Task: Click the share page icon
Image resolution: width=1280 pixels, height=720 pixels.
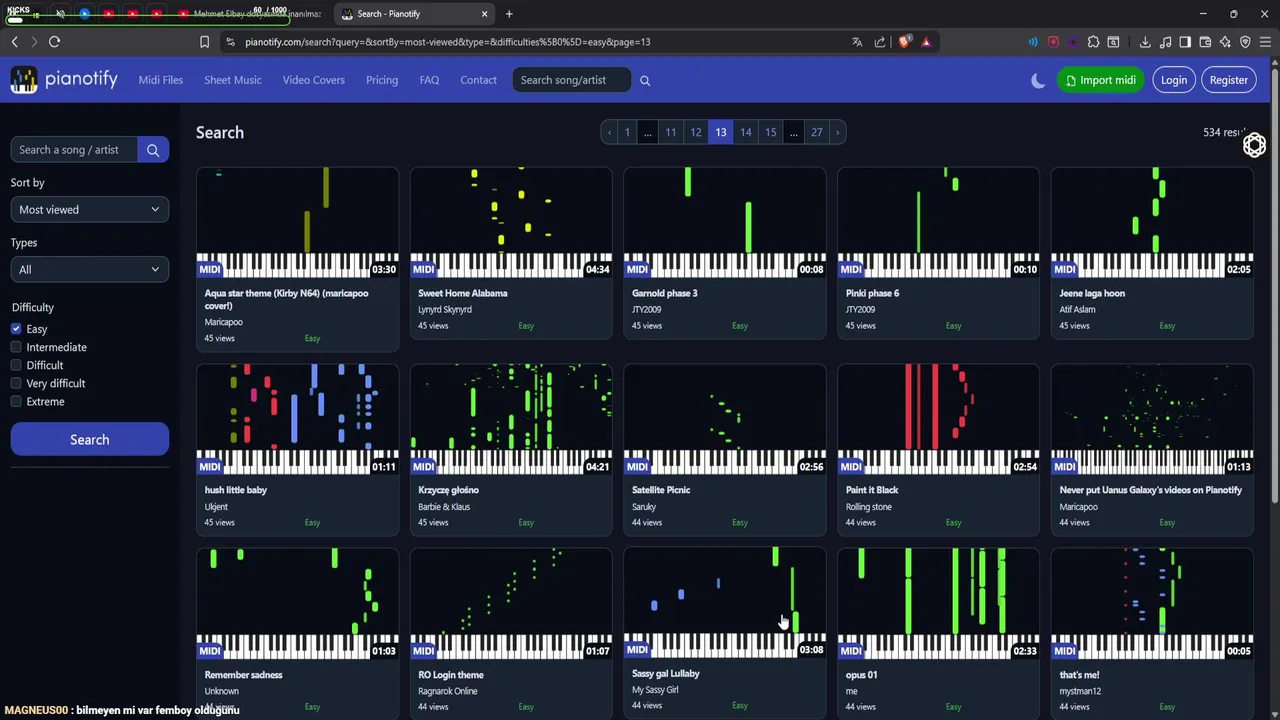Action: click(x=880, y=42)
